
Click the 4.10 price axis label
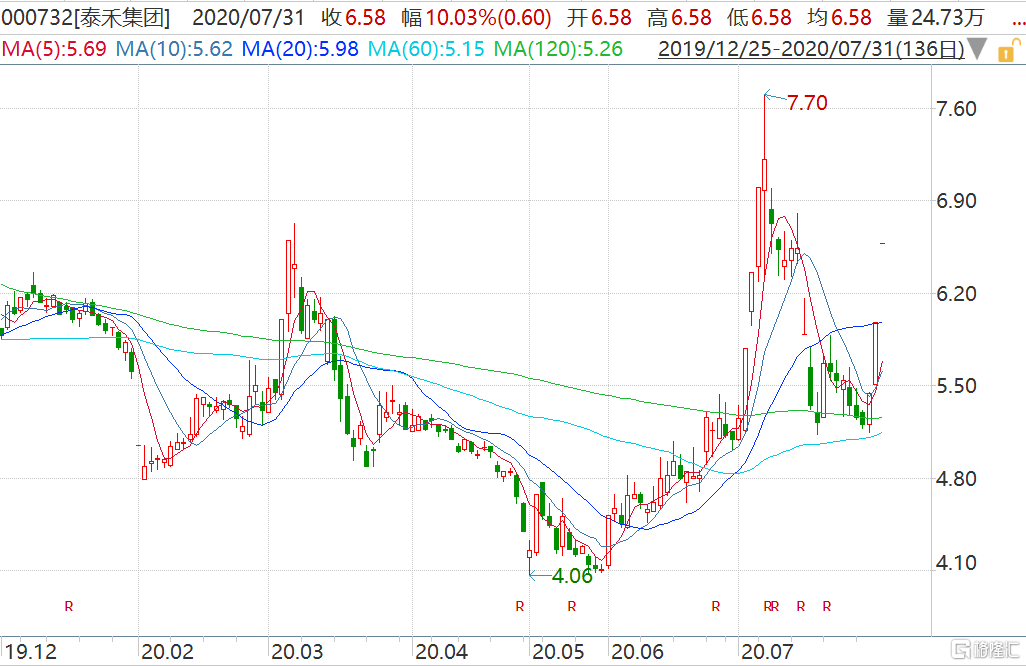point(957,563)
